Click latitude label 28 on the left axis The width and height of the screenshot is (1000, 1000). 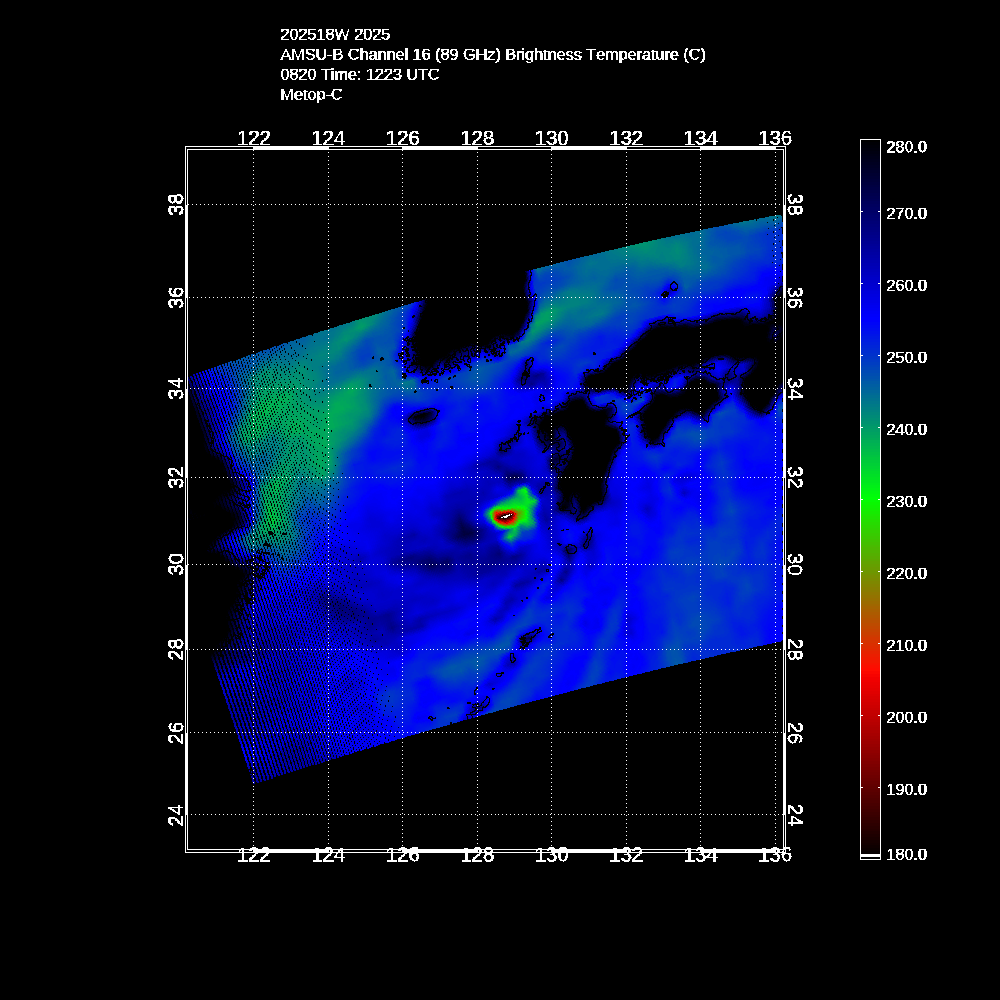176,649
